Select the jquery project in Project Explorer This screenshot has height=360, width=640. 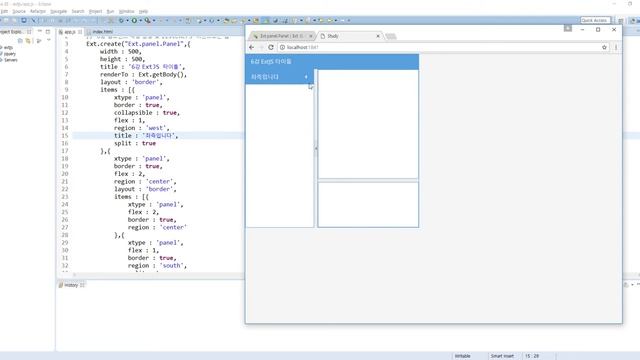click(9, 54)
